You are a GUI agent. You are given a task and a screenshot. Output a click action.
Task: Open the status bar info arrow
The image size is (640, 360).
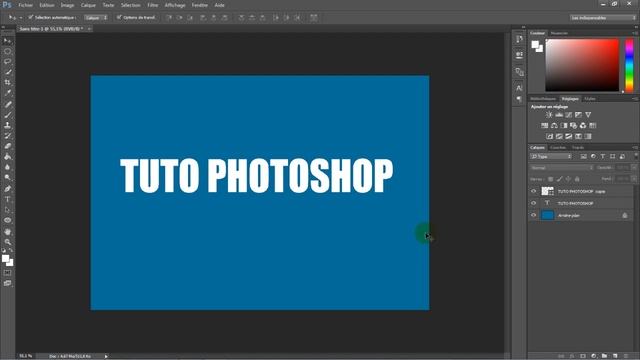click(x=106, y=356)
